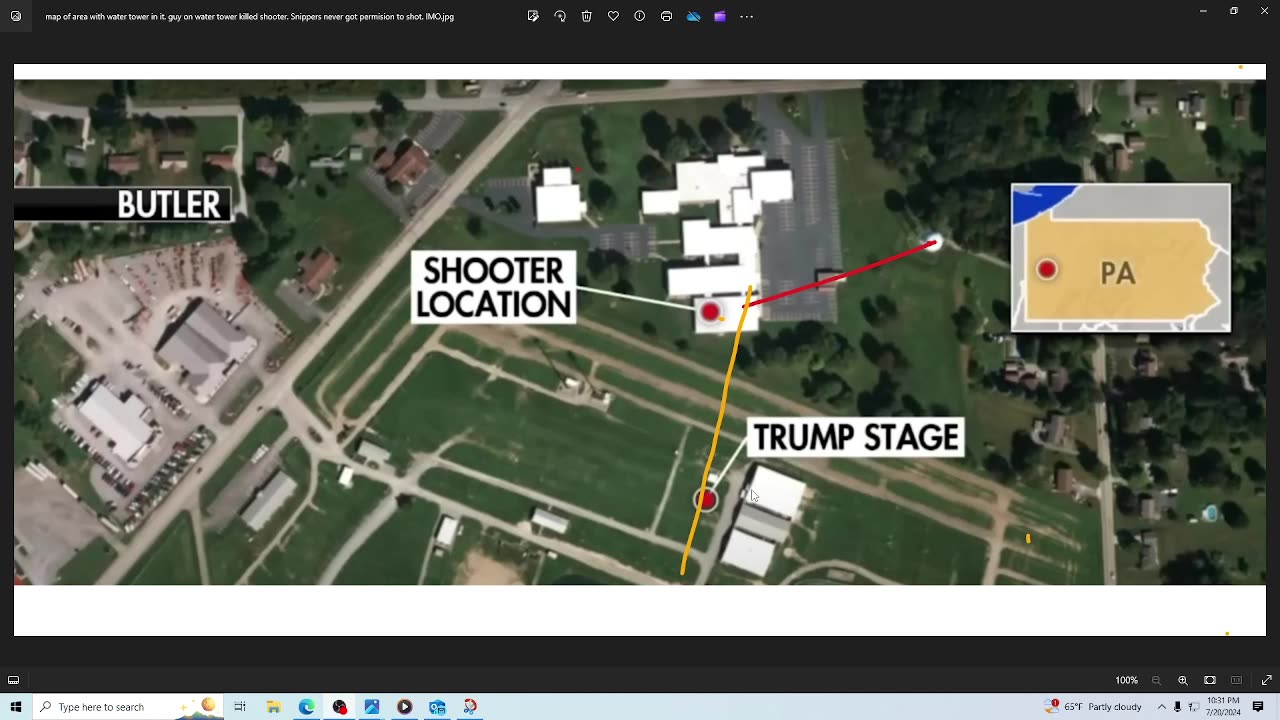Rotate the image with the rotate icon
This screenshot has width=1280, height=720.
(x=560, y=16)
